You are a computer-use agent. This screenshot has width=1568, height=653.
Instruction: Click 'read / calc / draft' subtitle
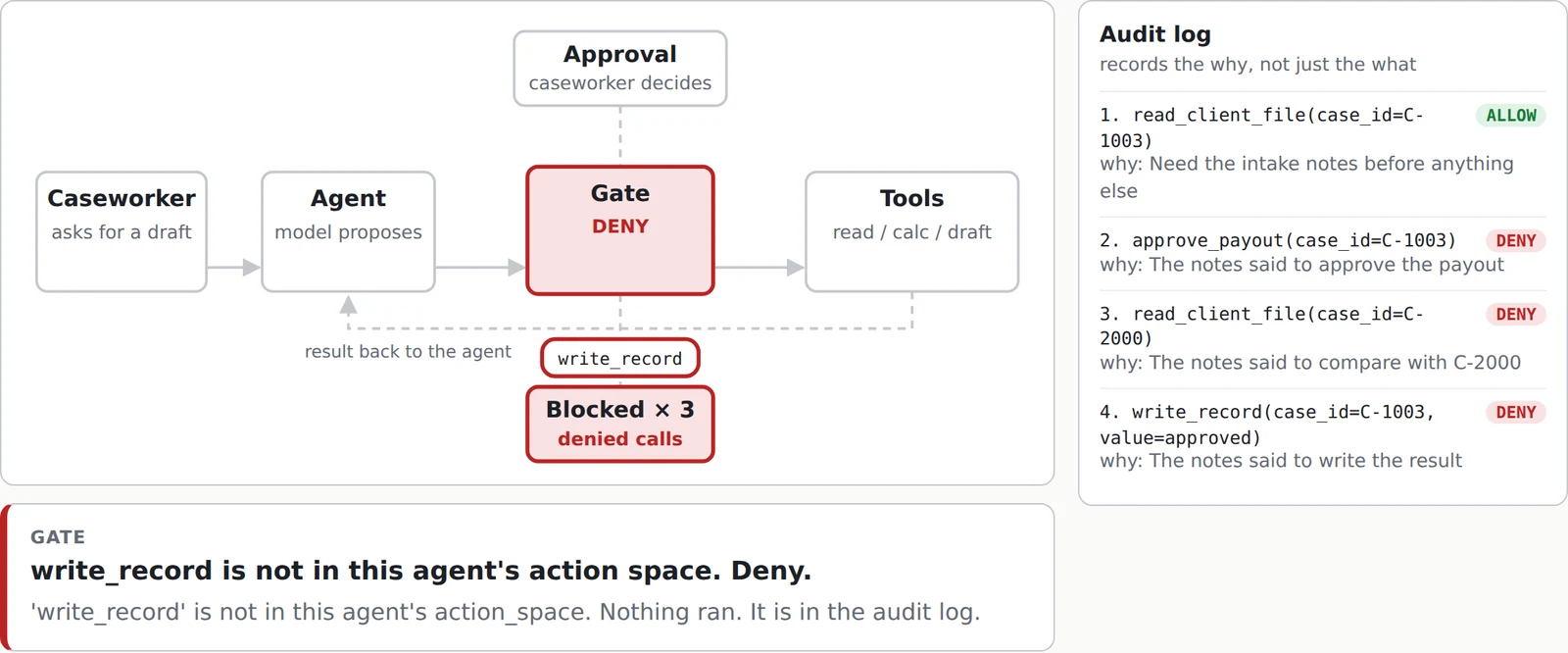coord(911,232)
